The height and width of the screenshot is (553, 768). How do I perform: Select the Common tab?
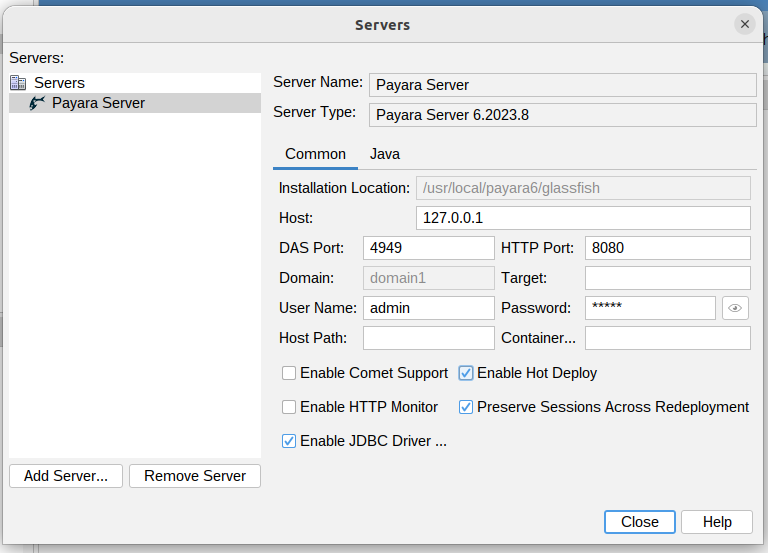(x=315, y=154)
